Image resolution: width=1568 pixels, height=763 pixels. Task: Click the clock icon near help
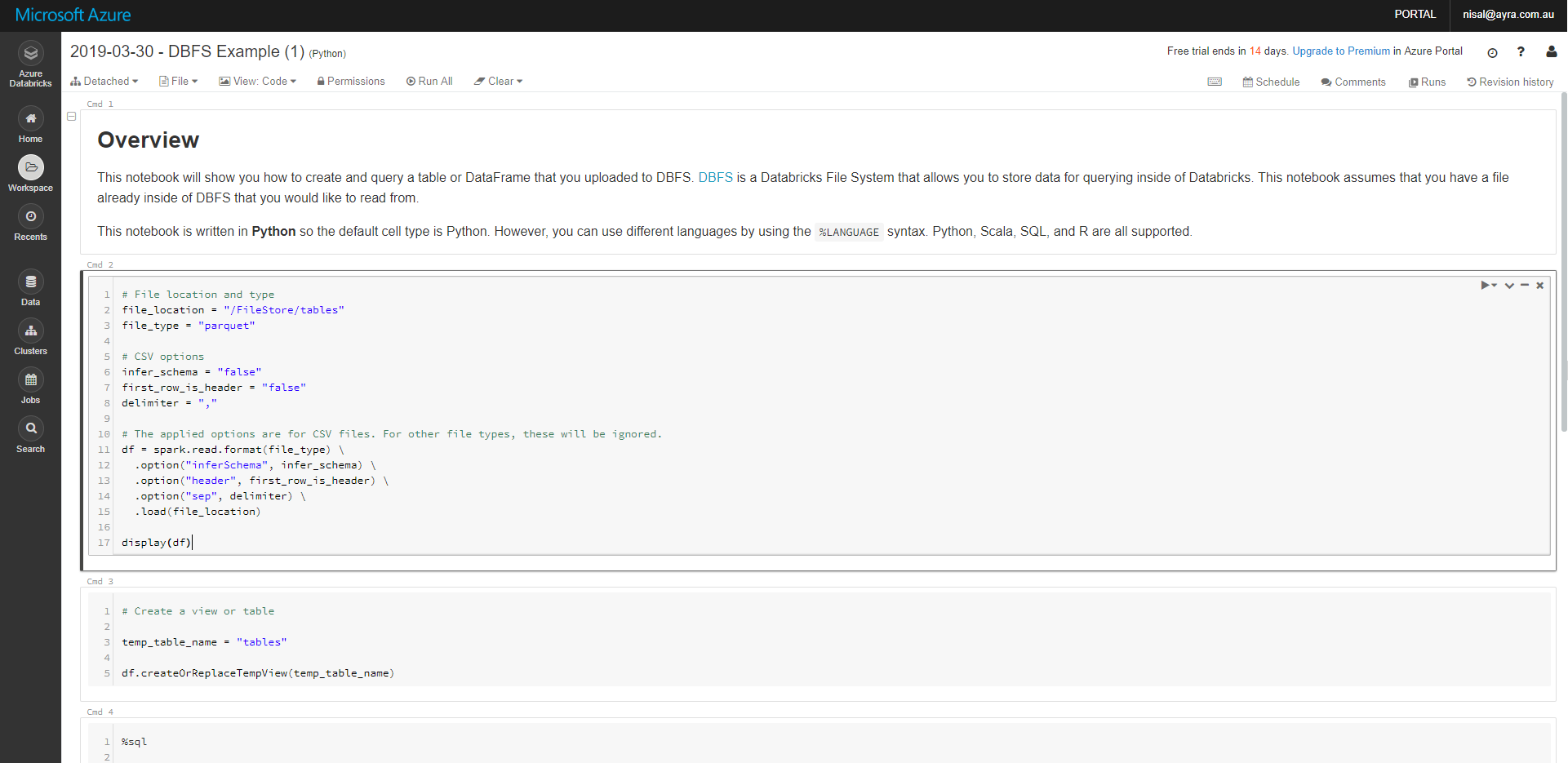pyautogui.click(x=1492, y=52)
